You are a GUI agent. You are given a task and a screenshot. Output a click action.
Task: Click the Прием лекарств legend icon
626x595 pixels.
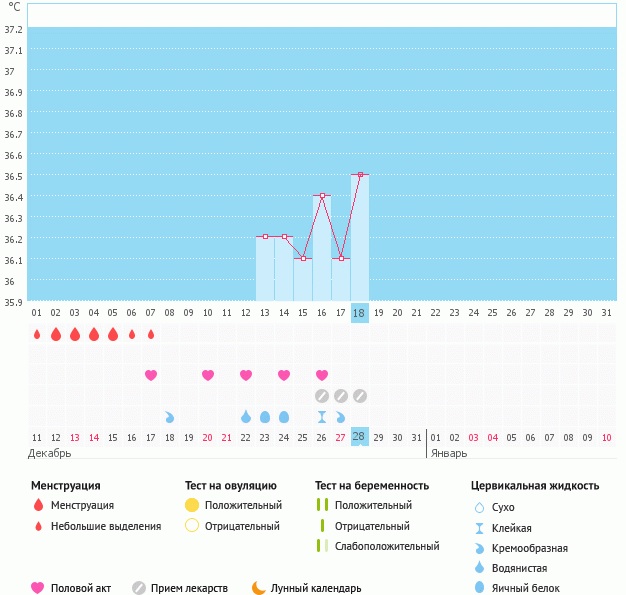pos(139,588)
